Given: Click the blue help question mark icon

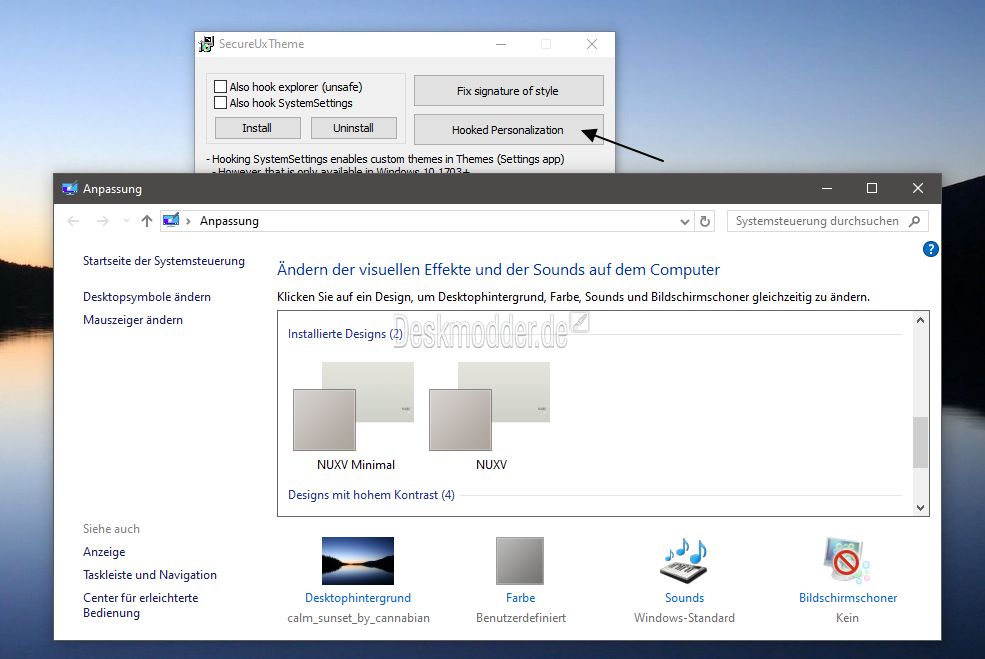Looking at the screenshot, I should click(x=930, y=249).
